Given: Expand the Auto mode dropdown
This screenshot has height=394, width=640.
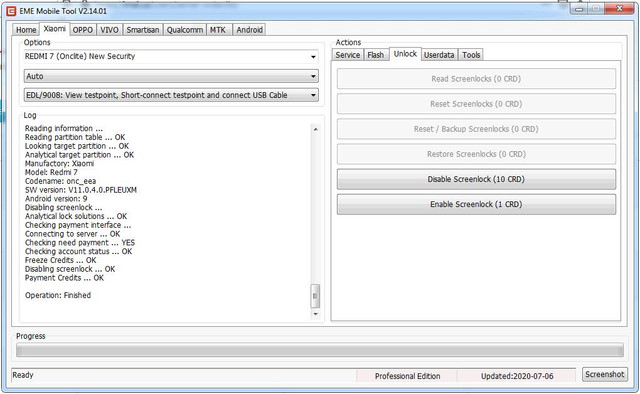Looking at the screenshot, I should (x=171, y=76).
